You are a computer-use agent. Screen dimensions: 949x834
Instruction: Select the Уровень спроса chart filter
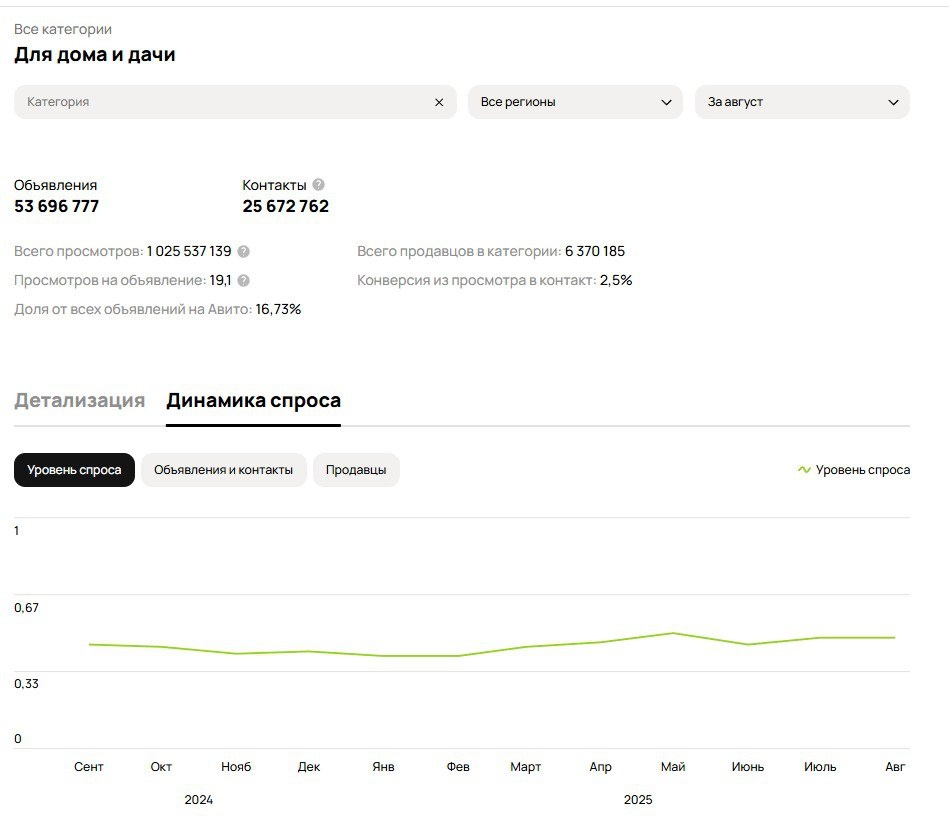(x=74, y=470)
